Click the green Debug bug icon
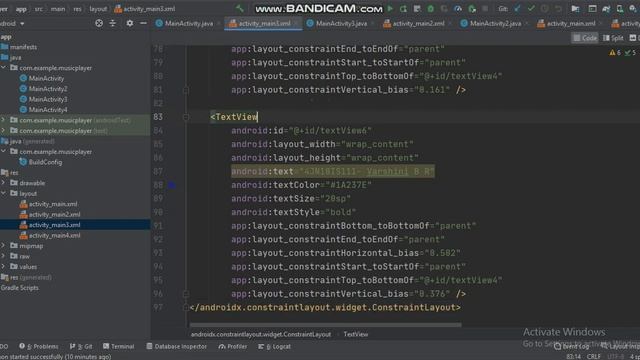 coord(431,9)
